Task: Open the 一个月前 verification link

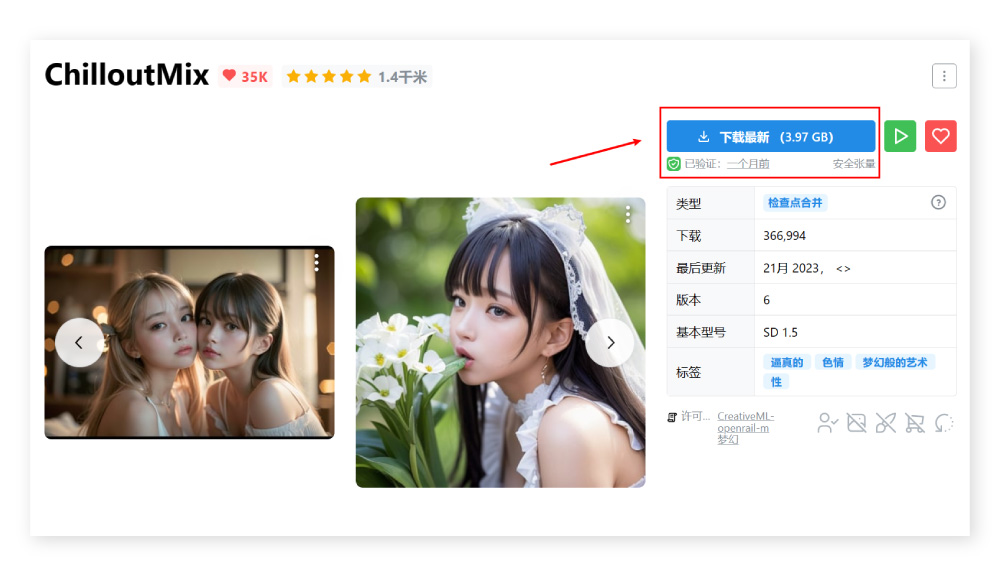Action: click(748, 164)
